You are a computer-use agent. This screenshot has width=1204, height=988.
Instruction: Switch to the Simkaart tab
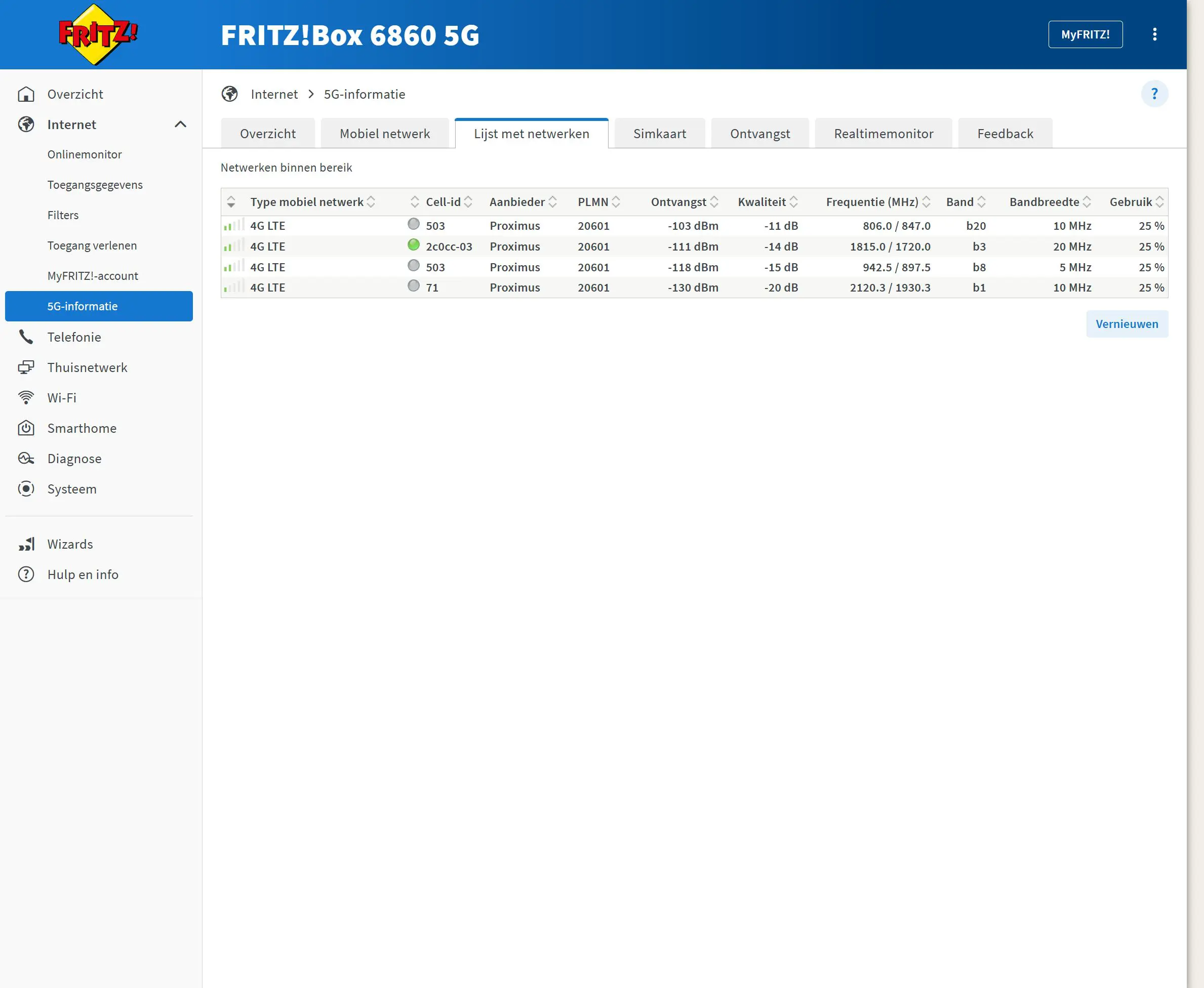659,133
